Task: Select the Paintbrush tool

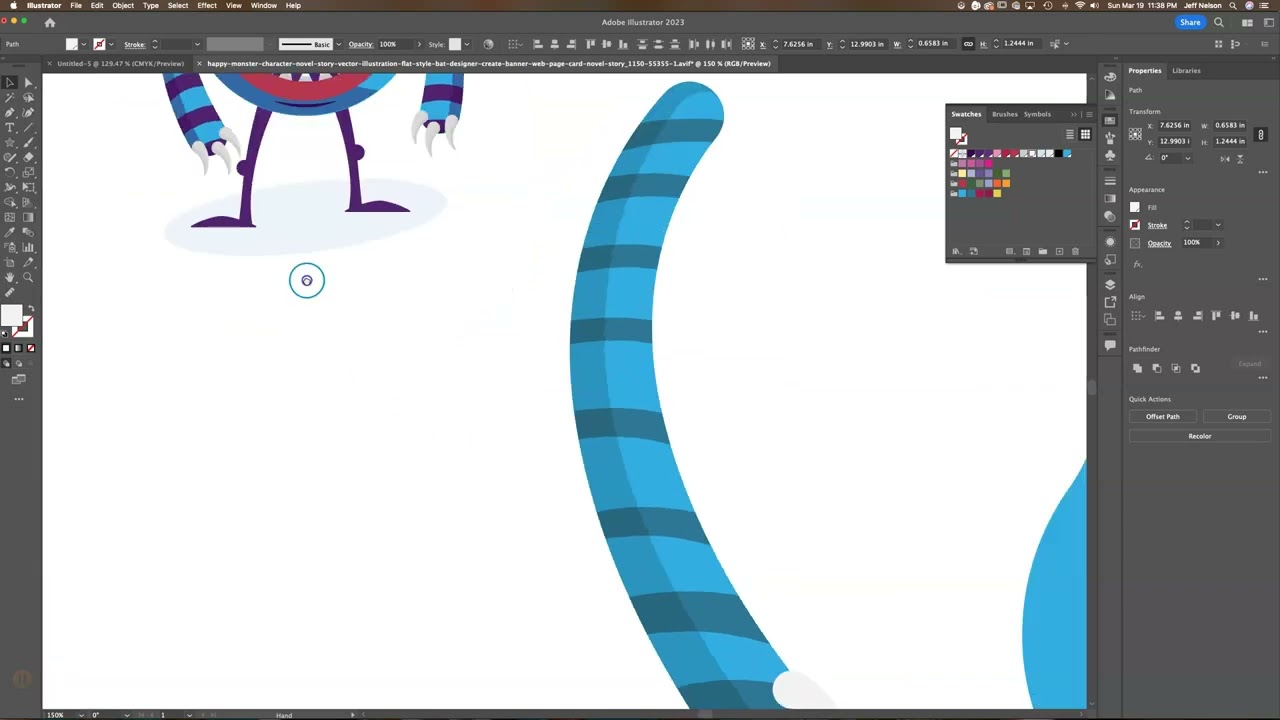Action: click(28, 142)
